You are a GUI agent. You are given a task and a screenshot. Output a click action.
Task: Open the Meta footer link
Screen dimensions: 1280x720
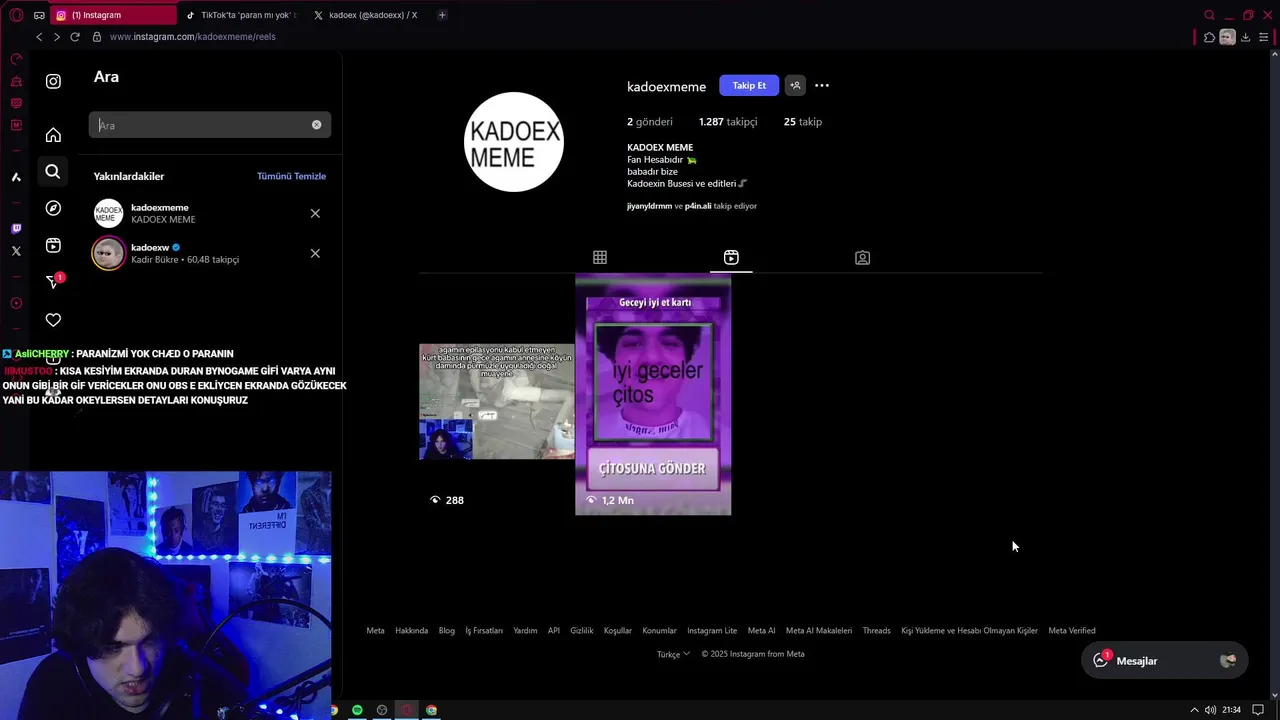point(375,631)
